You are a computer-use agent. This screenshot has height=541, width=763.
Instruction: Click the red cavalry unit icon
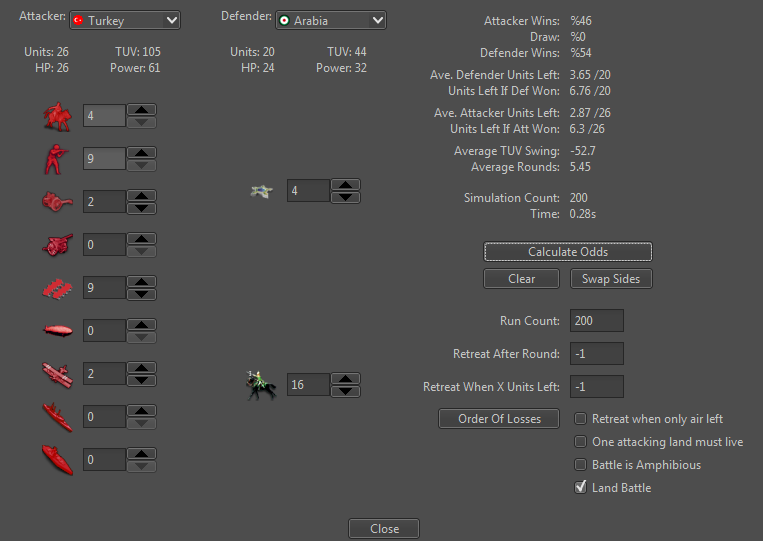tap(57, 116)
